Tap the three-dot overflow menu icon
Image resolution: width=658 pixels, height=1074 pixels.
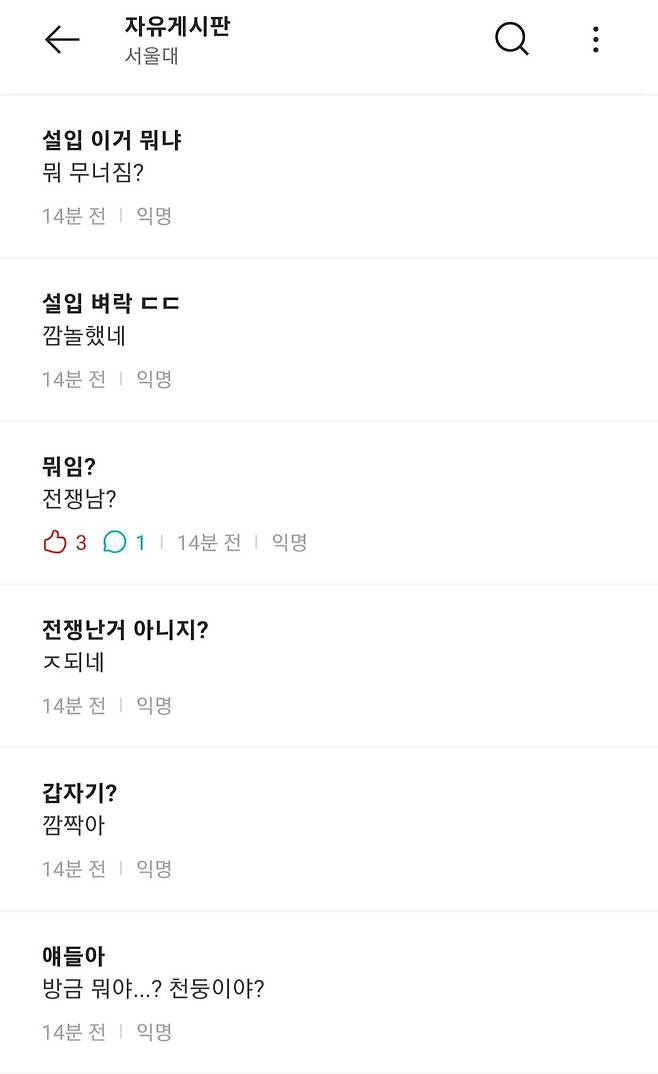pyautogui.click(x=596, y=39)
